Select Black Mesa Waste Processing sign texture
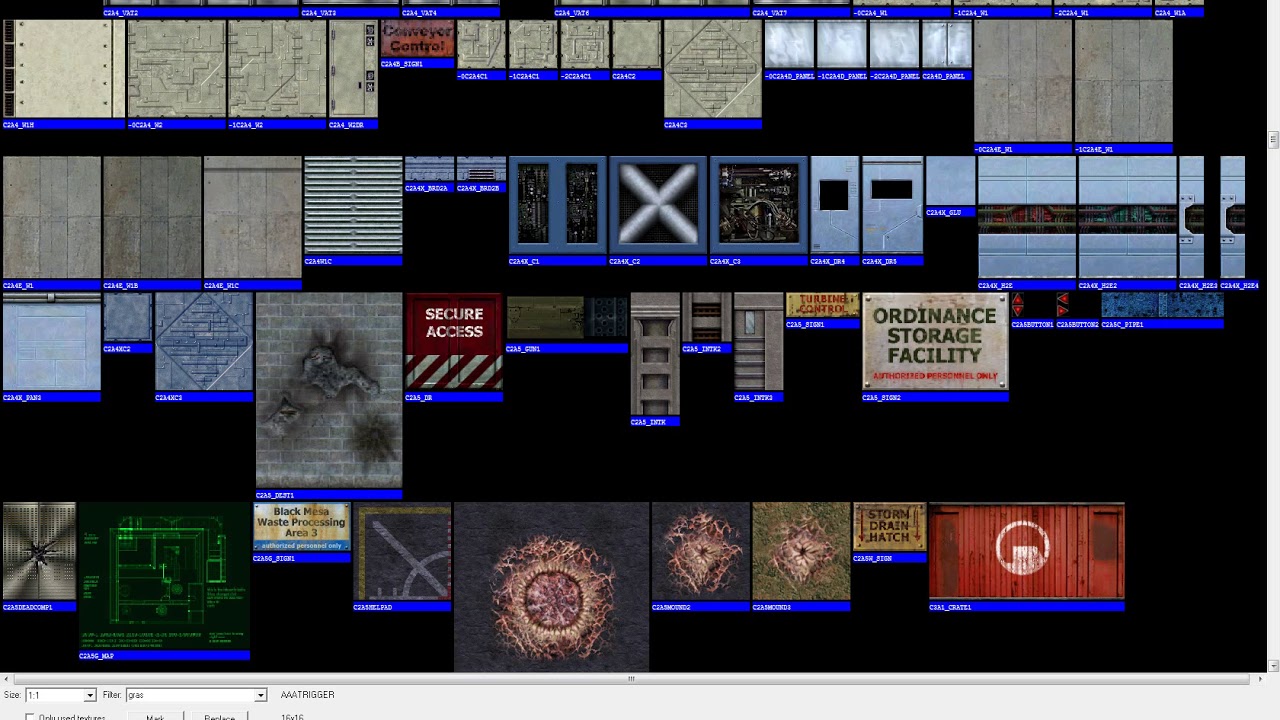Image resolution: width=1280 pixels, height=720 pixels. pos(301,527)
